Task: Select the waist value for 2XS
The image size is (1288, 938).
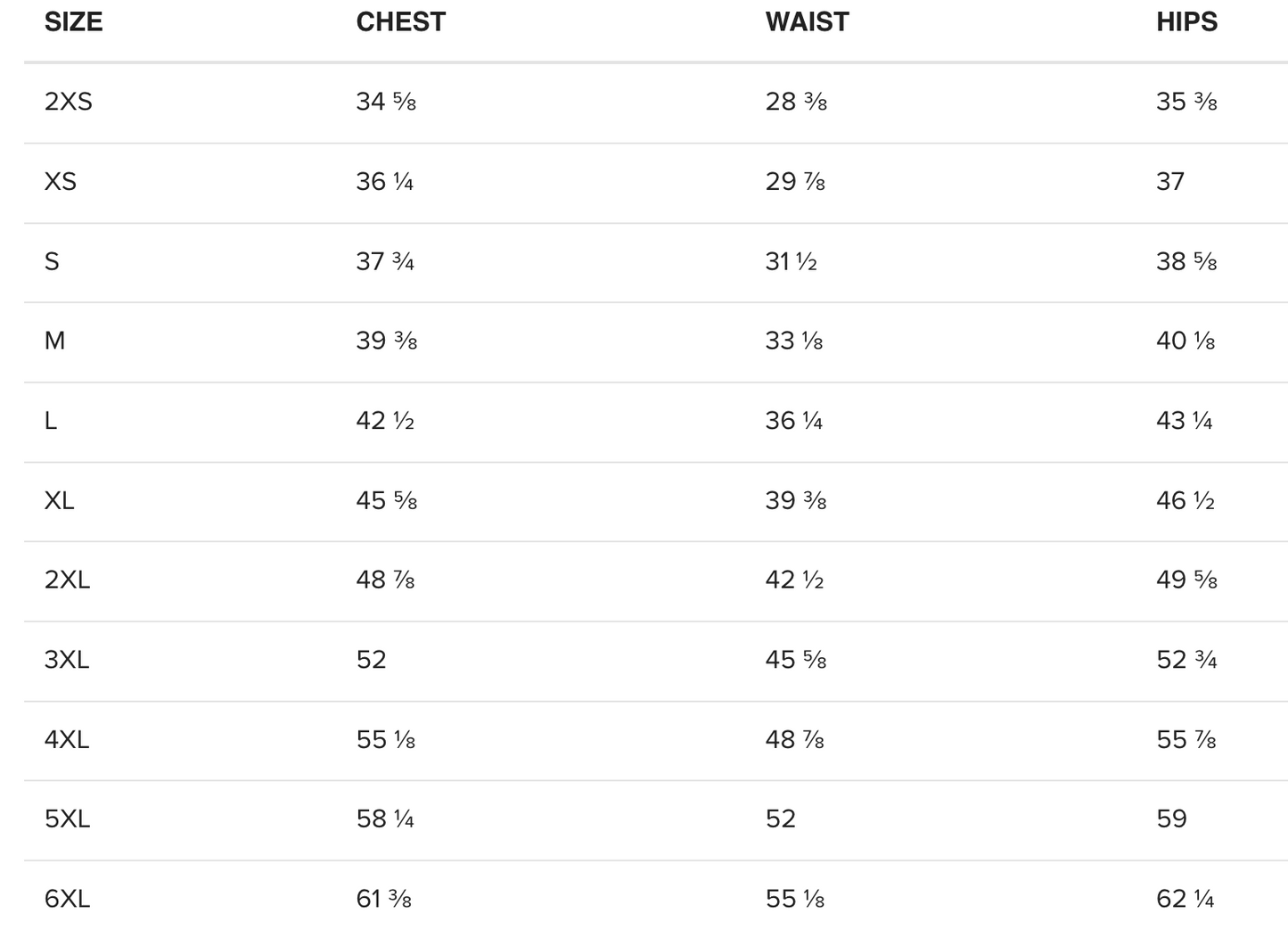Action: click(x=795, y=102)
